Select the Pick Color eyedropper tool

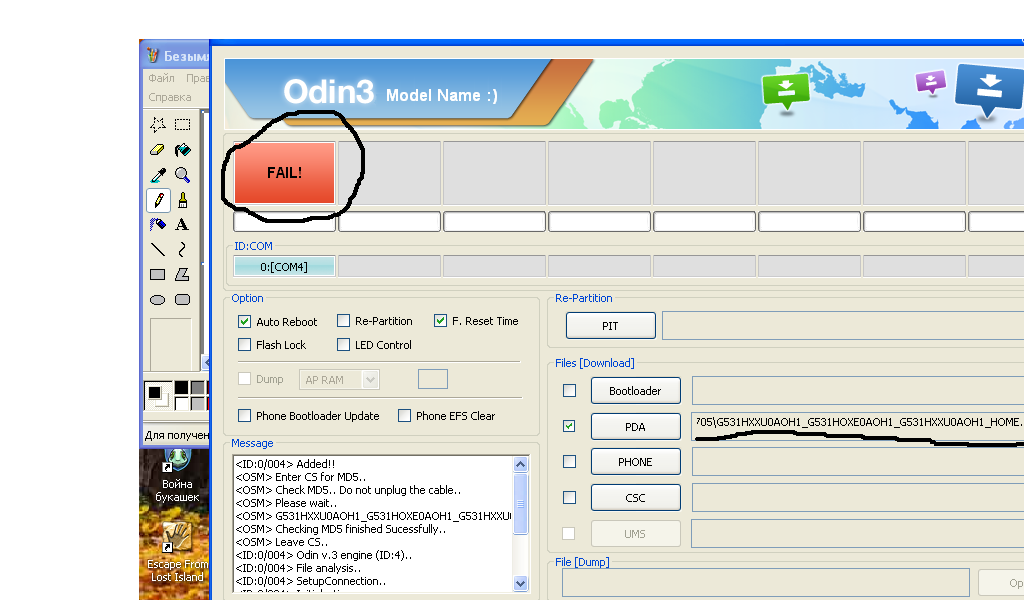click(x=158, y=175)
